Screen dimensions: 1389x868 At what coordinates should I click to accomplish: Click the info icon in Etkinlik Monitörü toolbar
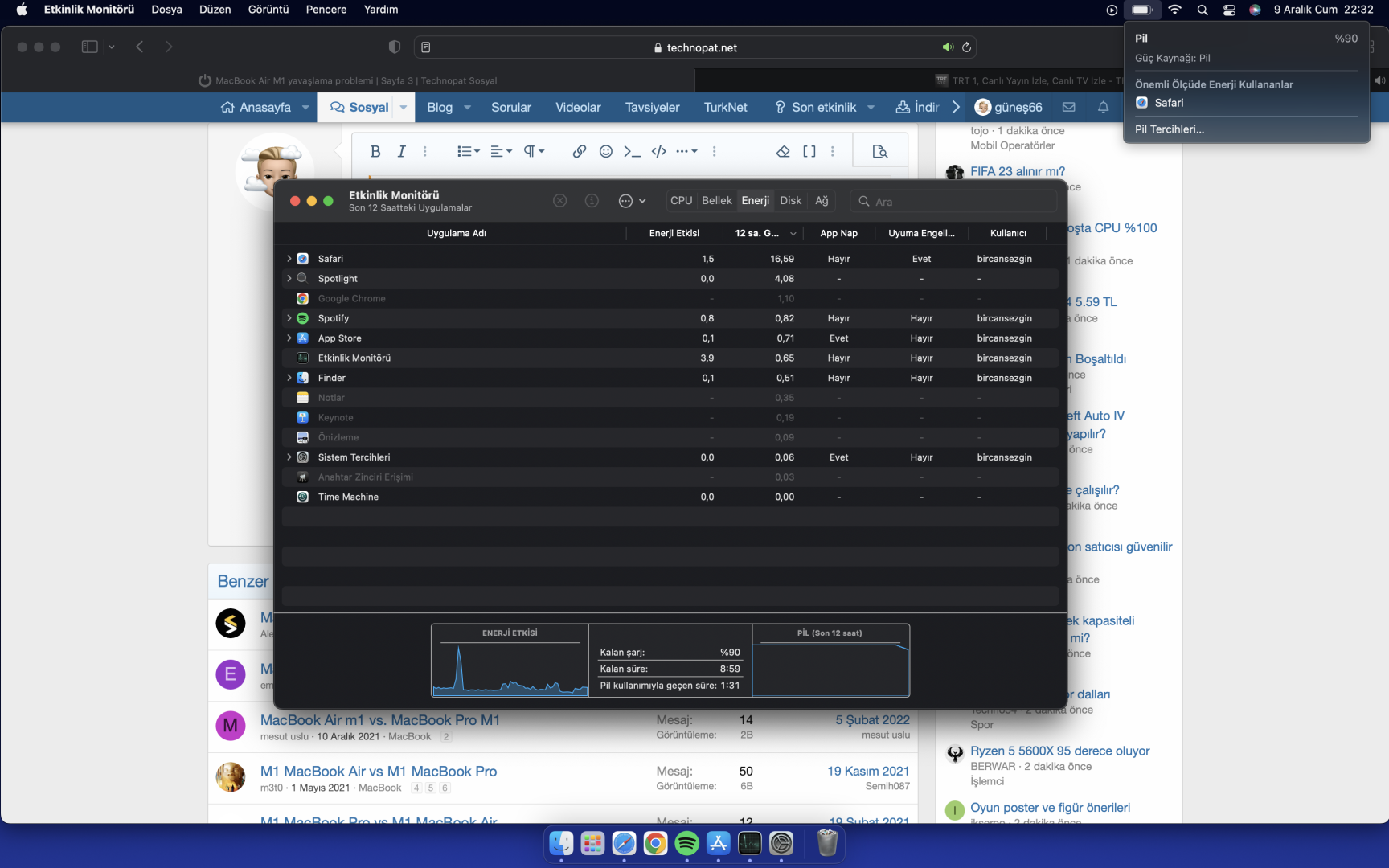[x=592, y=201]
